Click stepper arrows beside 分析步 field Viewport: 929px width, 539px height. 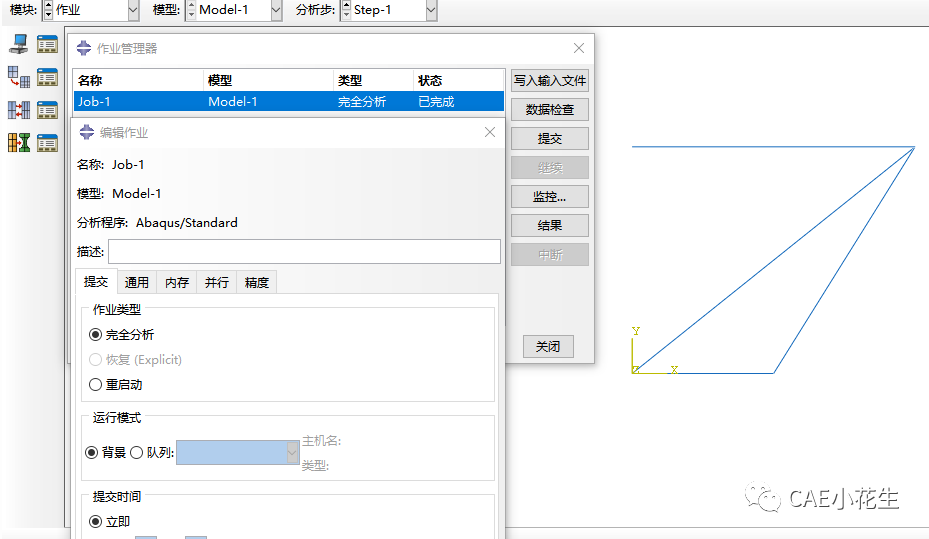tap(347, 10)
